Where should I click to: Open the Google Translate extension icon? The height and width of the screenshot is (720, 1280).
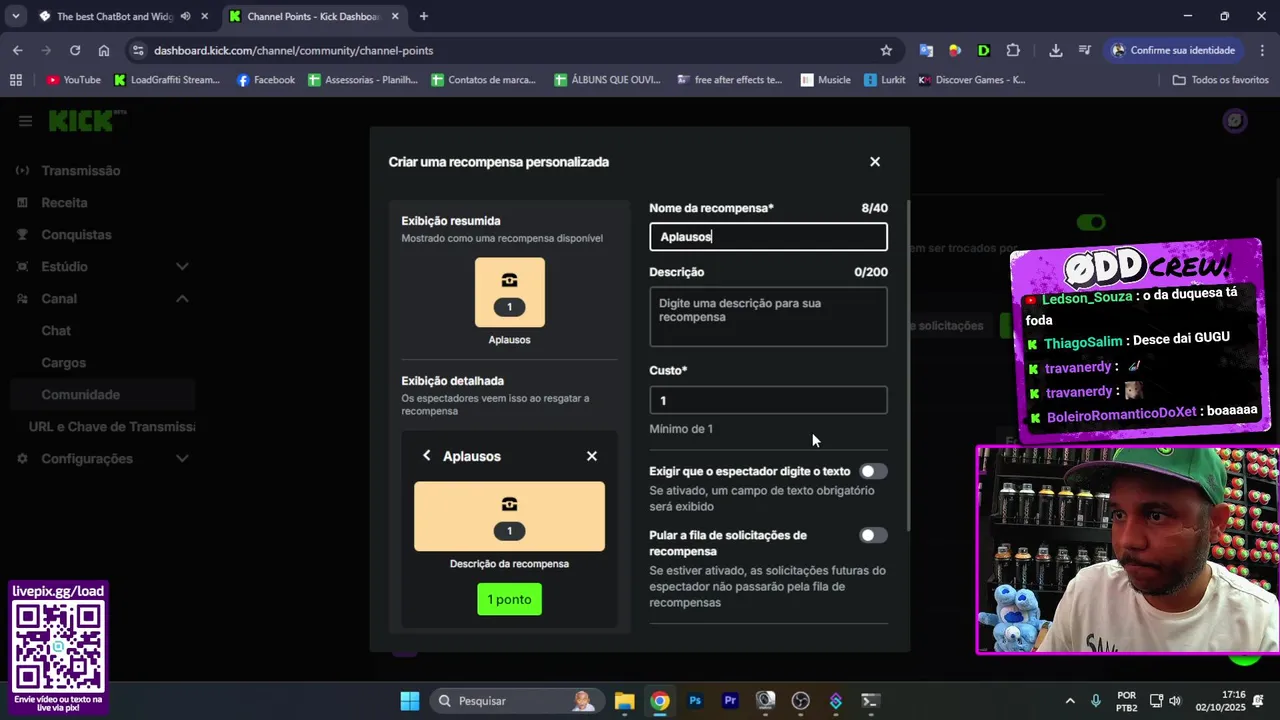click(x=926, y=50)
